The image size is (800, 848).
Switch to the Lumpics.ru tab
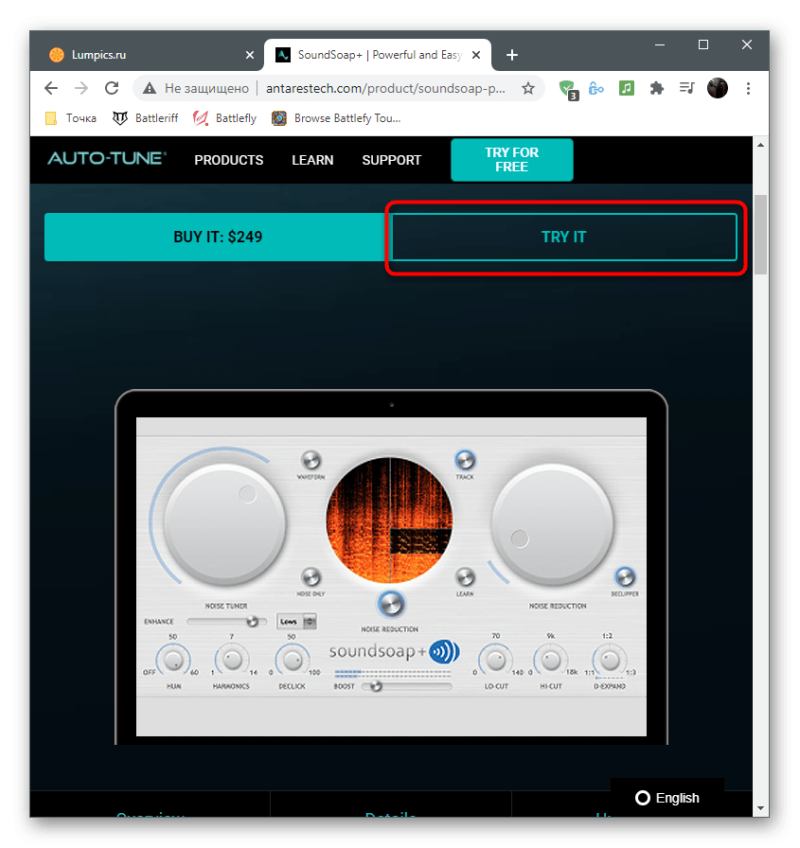click(146, 55)
